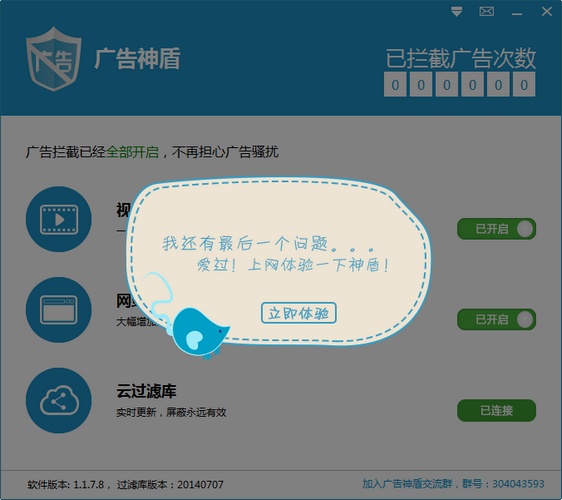Click the 立即体验 button in the popup
Screen dimensions: 562x500
coord(299,313)
